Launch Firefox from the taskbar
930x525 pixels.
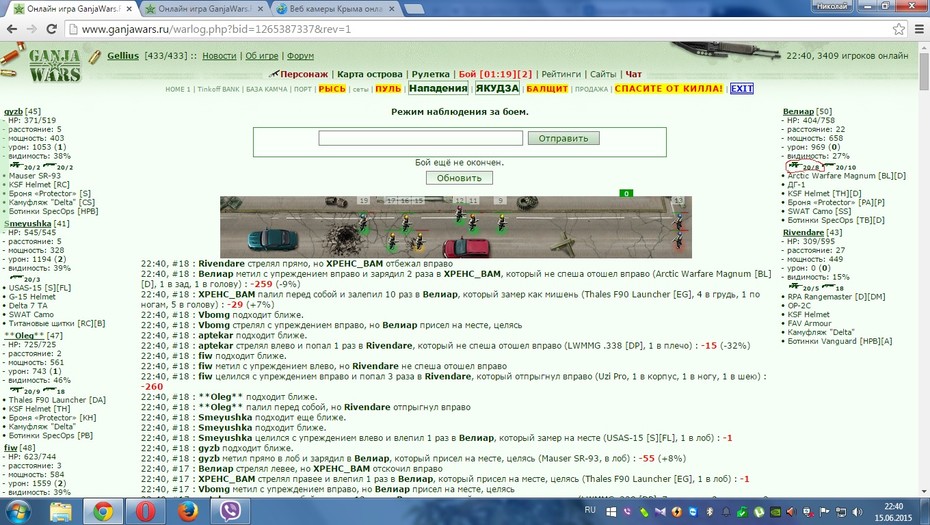pos(188,511)
